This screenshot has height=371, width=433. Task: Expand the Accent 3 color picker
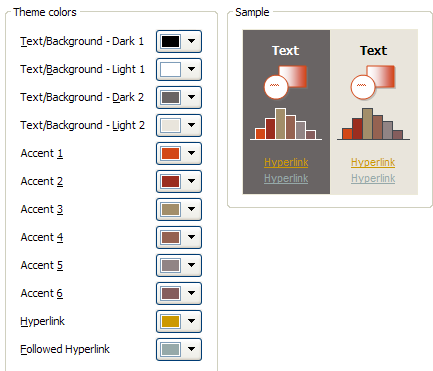click(x=179, y=209)
